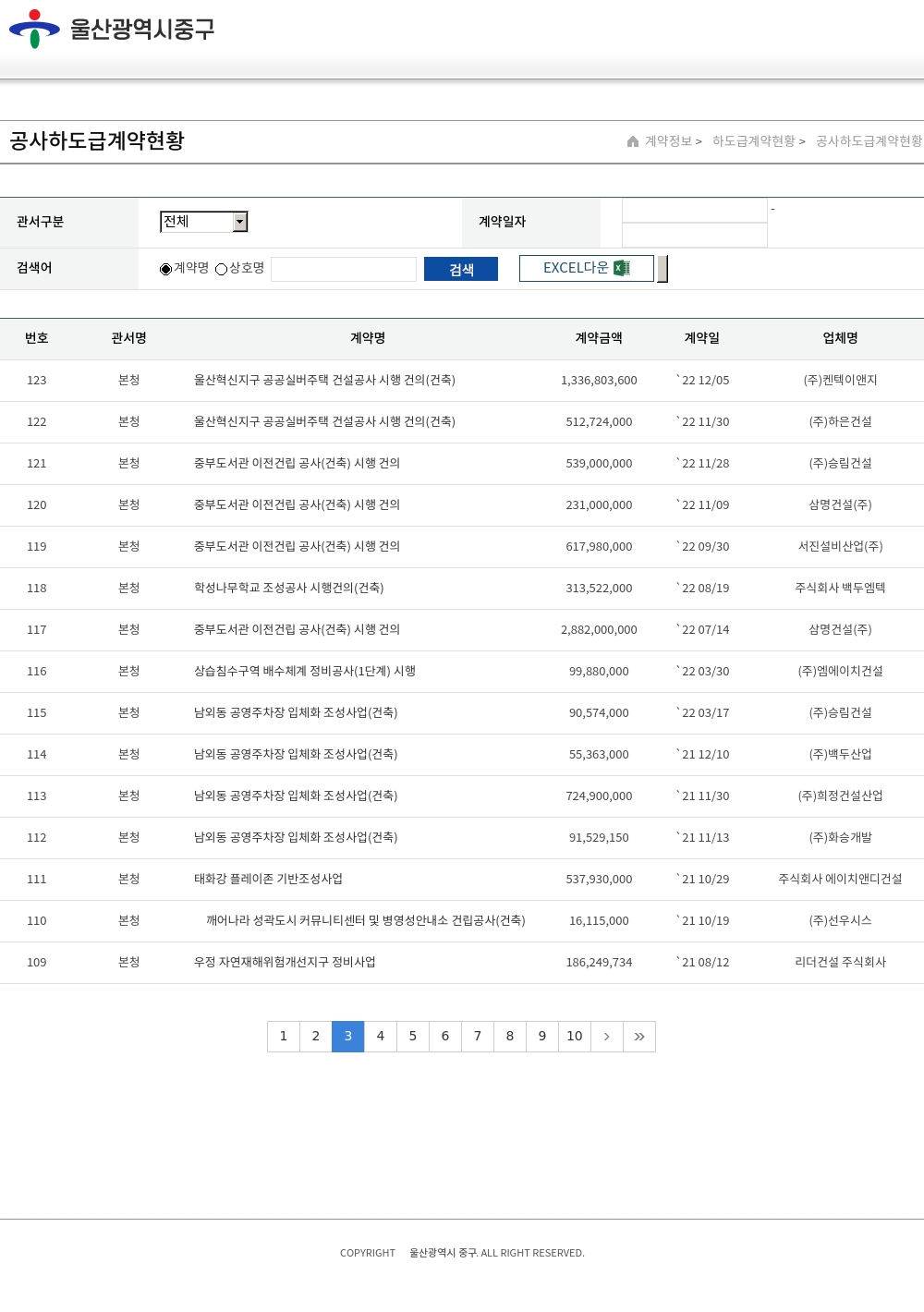
Task: Go to next page arrow
Action: pyautogui.click(x=607, y=1037)
